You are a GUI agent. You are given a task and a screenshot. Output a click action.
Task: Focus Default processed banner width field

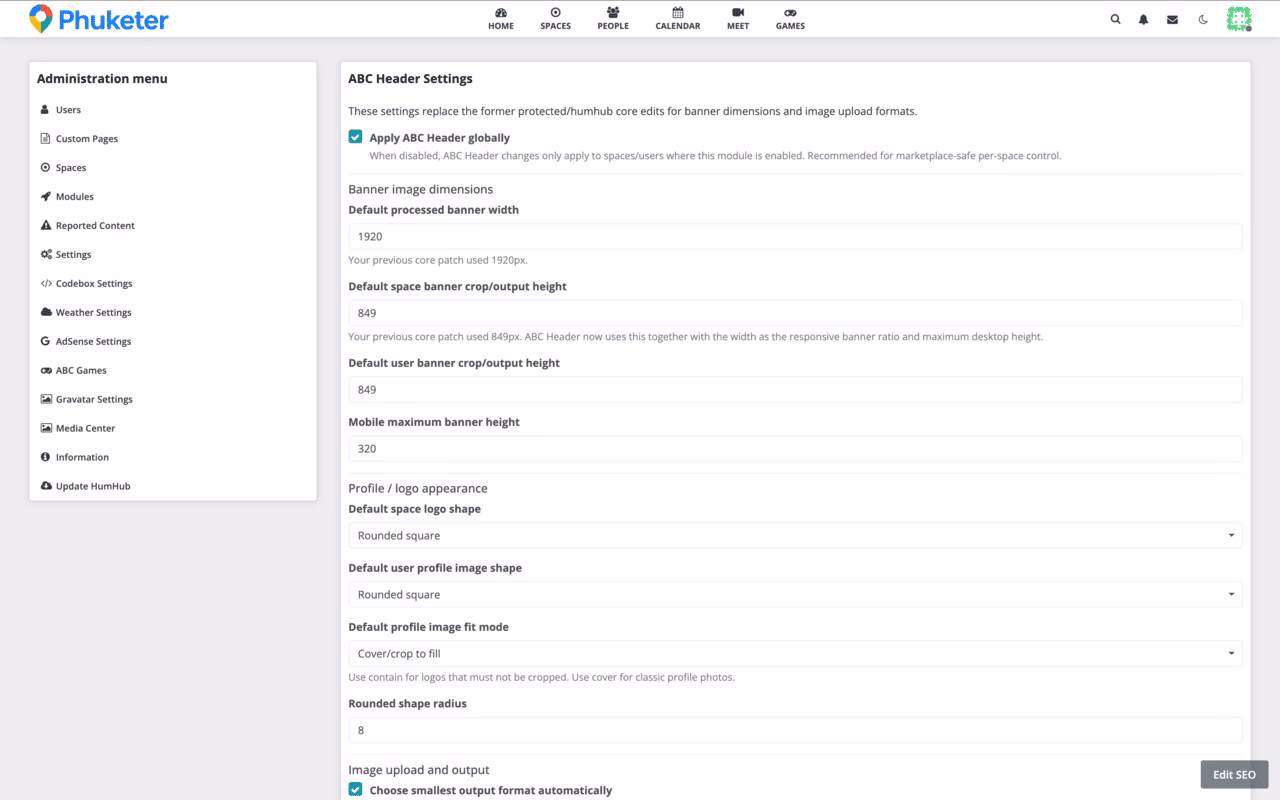point(795,237)
